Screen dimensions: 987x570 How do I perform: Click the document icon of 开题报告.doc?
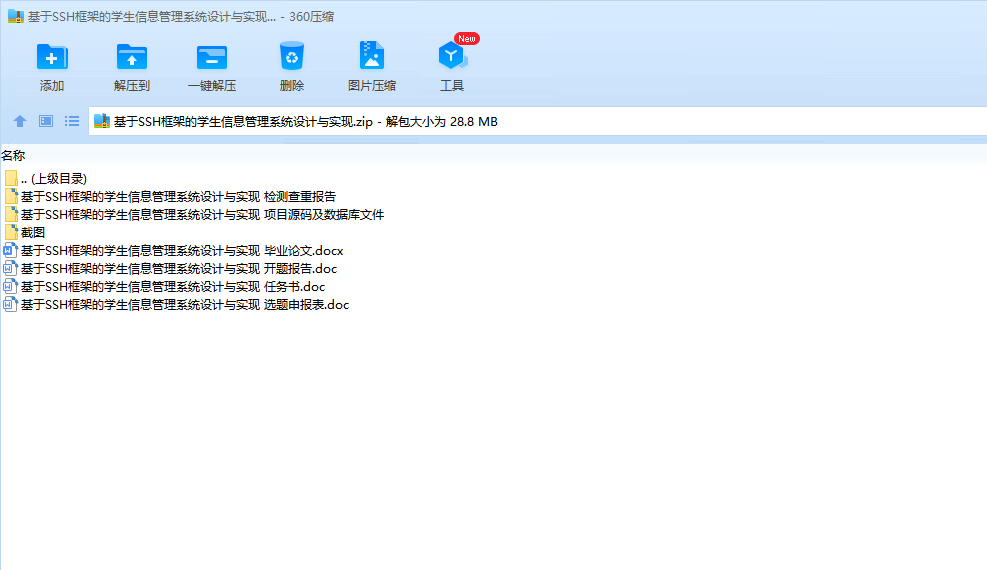coord(10,269)
